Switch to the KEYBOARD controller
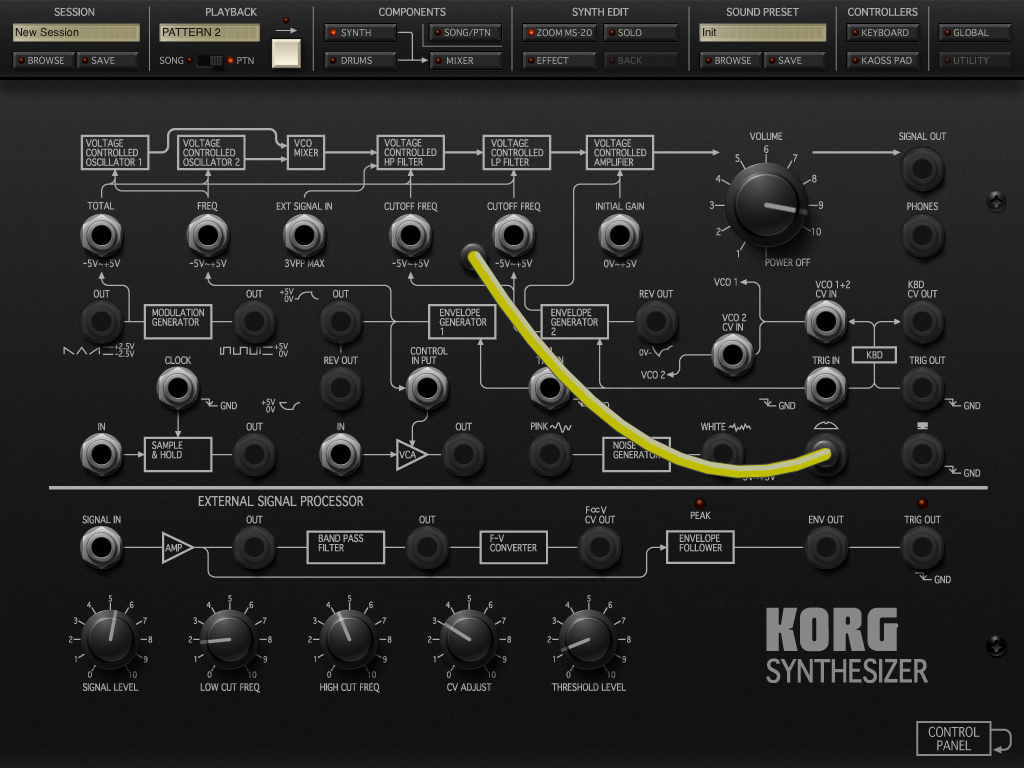The height and width of the screenshot is (768, 1024). [882, 33]
